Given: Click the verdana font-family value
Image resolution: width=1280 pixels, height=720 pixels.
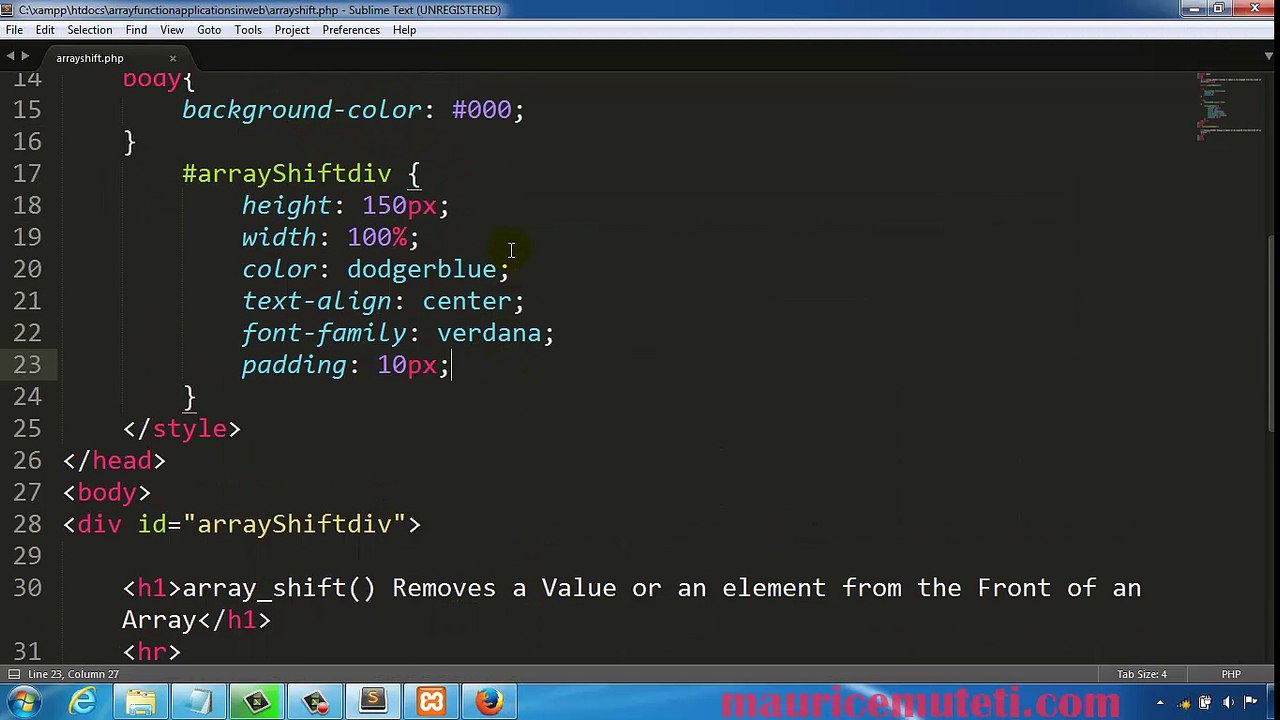Looking at the screenshot, I should (489, 334).
